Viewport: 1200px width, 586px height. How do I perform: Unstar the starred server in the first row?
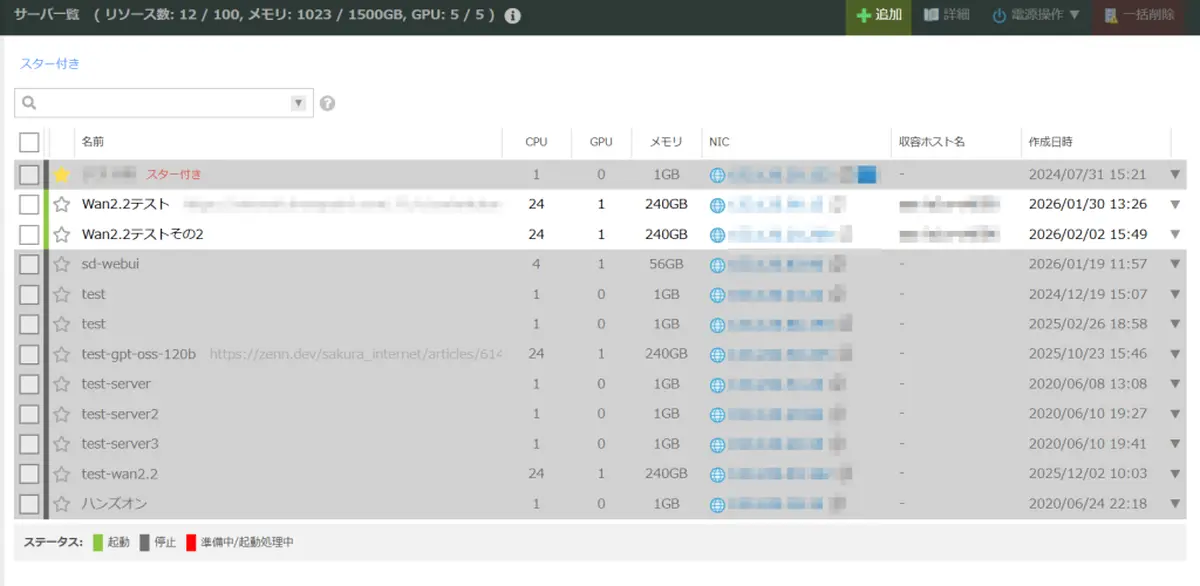pyautogui.click(x=62, y=175)
